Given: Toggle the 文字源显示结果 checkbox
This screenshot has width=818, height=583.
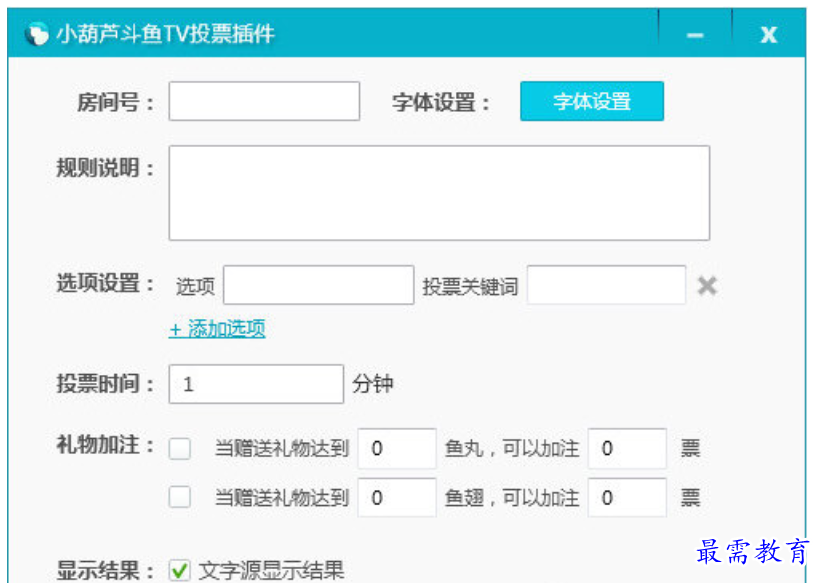Looking at the screenshot, I should click(x=180, y=570).
